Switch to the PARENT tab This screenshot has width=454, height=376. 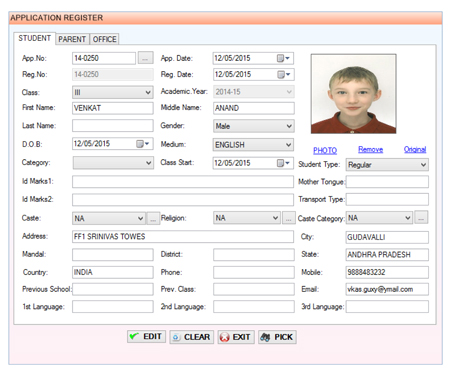[x=72, y=39]
